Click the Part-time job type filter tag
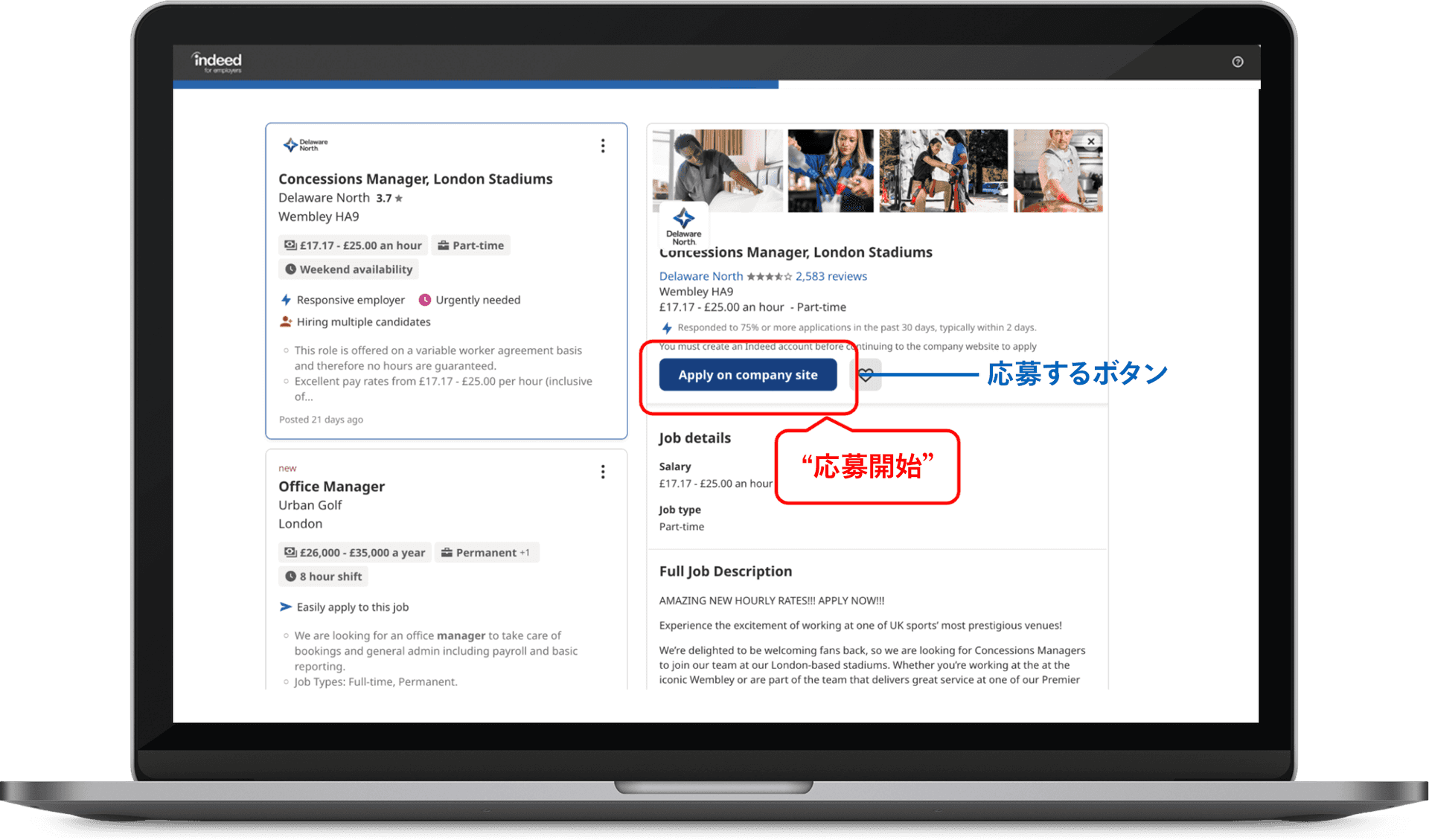This screenshot has height=840, width=1429. pyautogui.click(x=471, y=244)
